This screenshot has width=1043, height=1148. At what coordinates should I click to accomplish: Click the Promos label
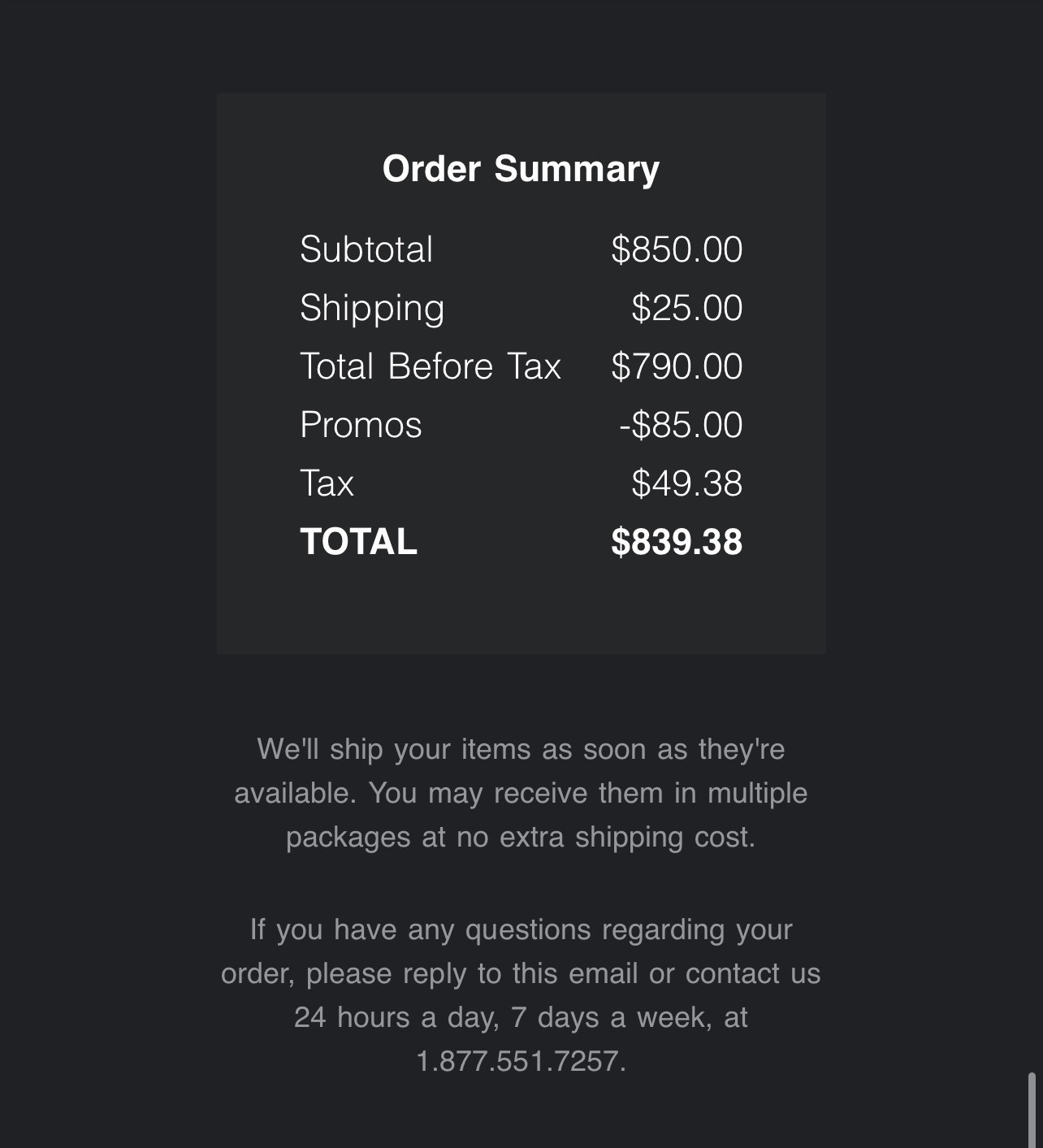[361, 425]
